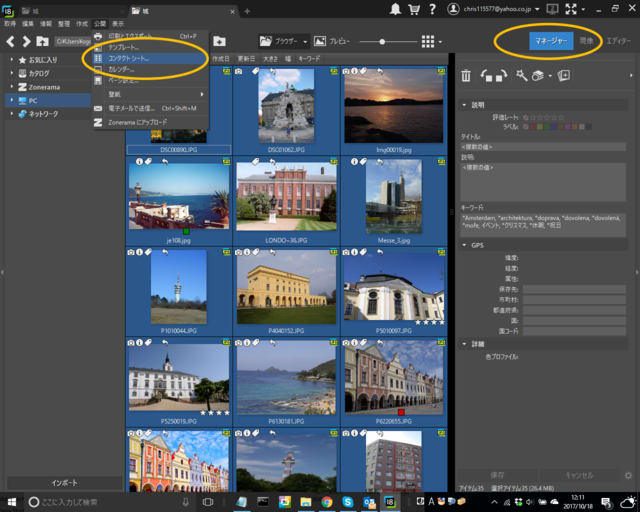The height and width of the screenshot is (512, 640).
Task: Choose Zonerama にアップロード menu entry
Action: click(x=139, y=122)
